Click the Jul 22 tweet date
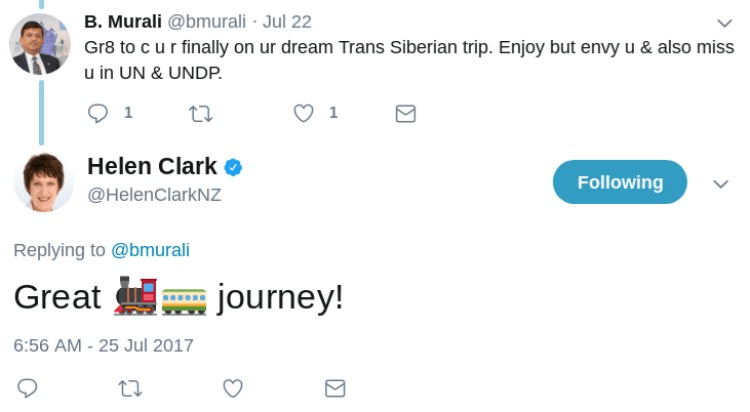This screenshot has width=750, height=412. pos(287,21)
